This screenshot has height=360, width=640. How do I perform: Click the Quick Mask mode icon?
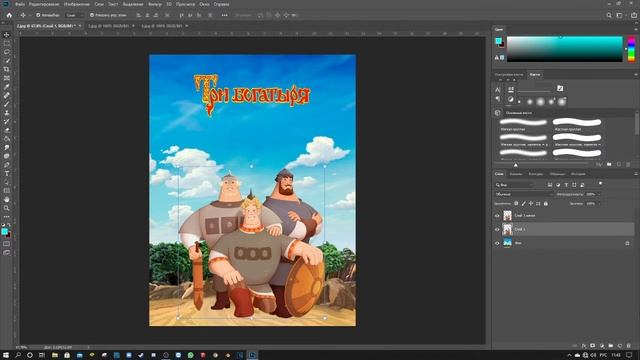tap(7, 244)
